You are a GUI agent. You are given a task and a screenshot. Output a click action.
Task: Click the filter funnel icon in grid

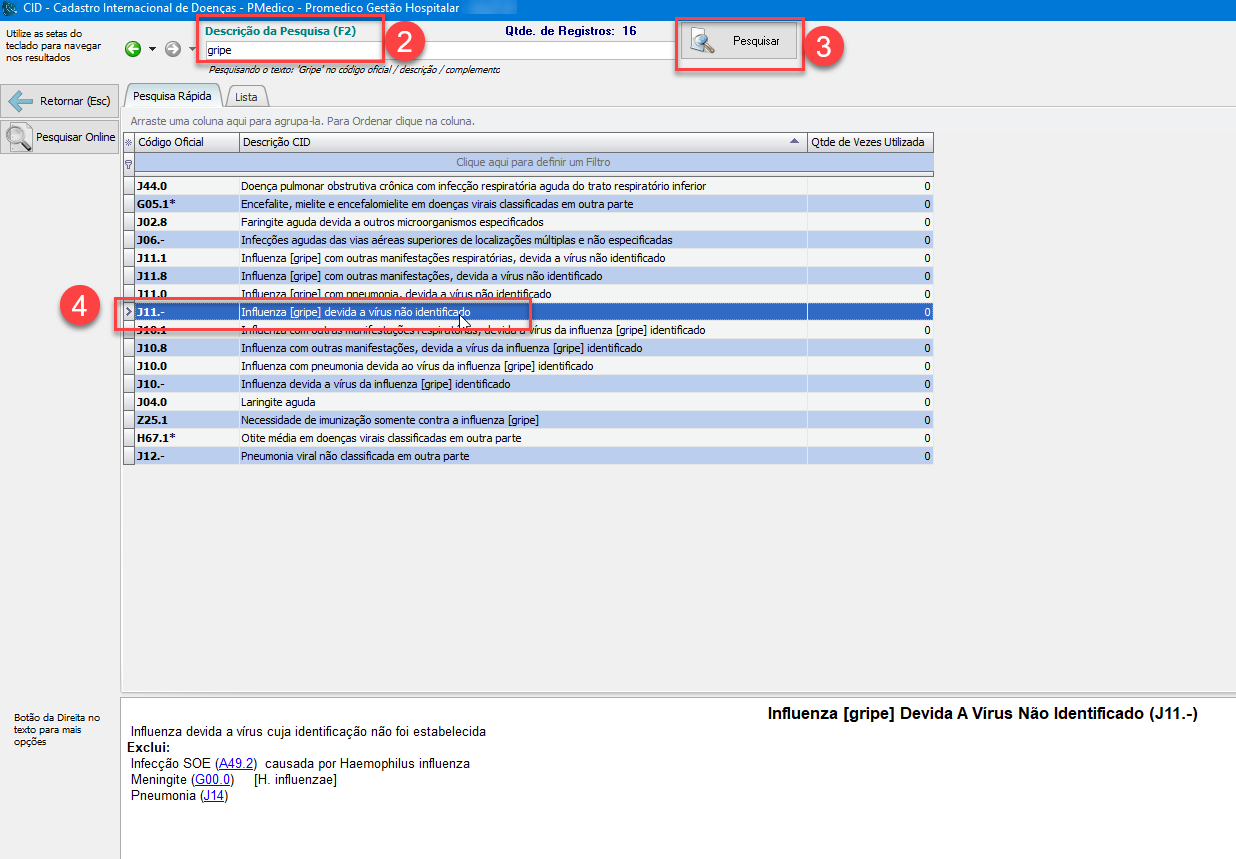pos(128,162)
